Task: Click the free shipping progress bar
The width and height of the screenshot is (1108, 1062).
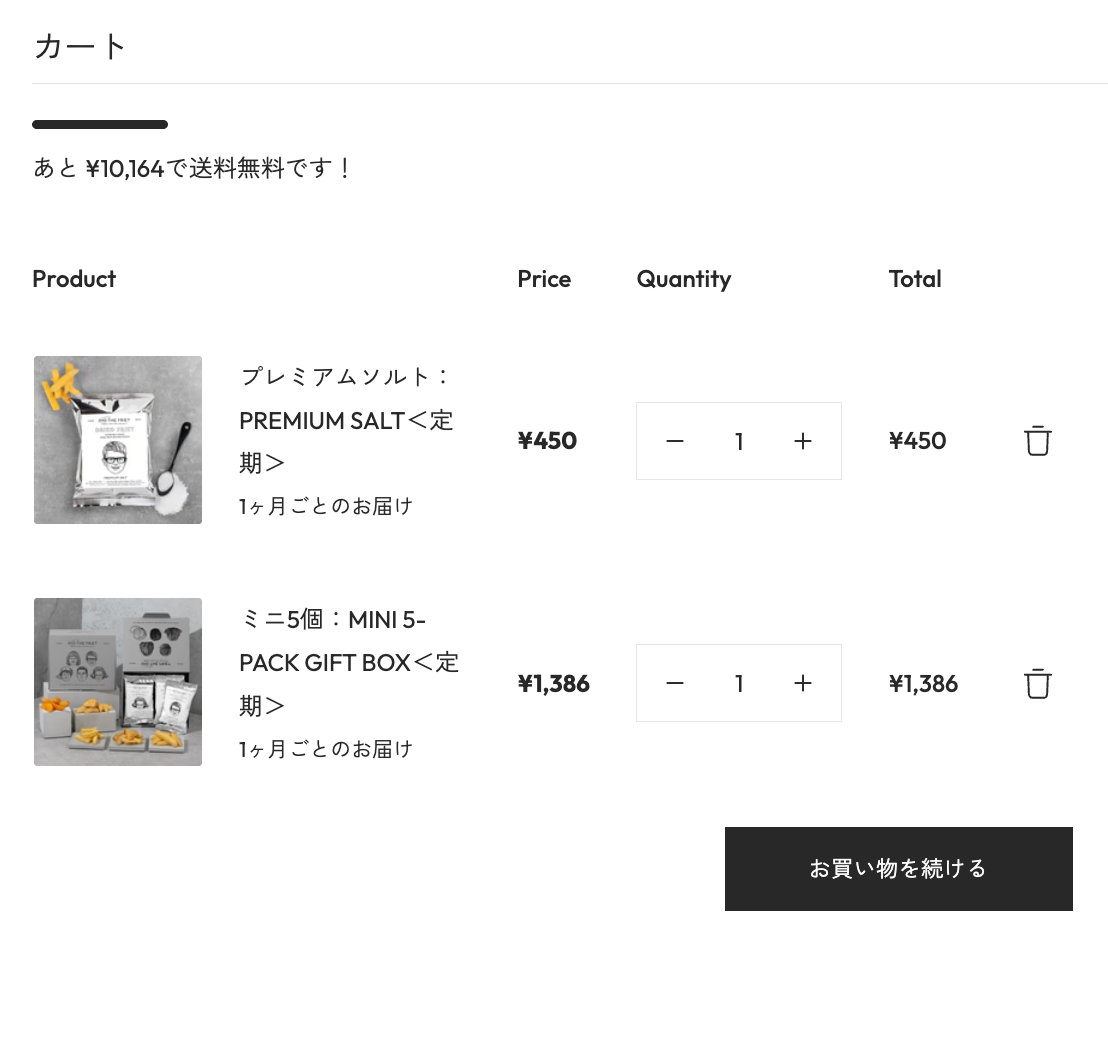Action: coord(100,124)
